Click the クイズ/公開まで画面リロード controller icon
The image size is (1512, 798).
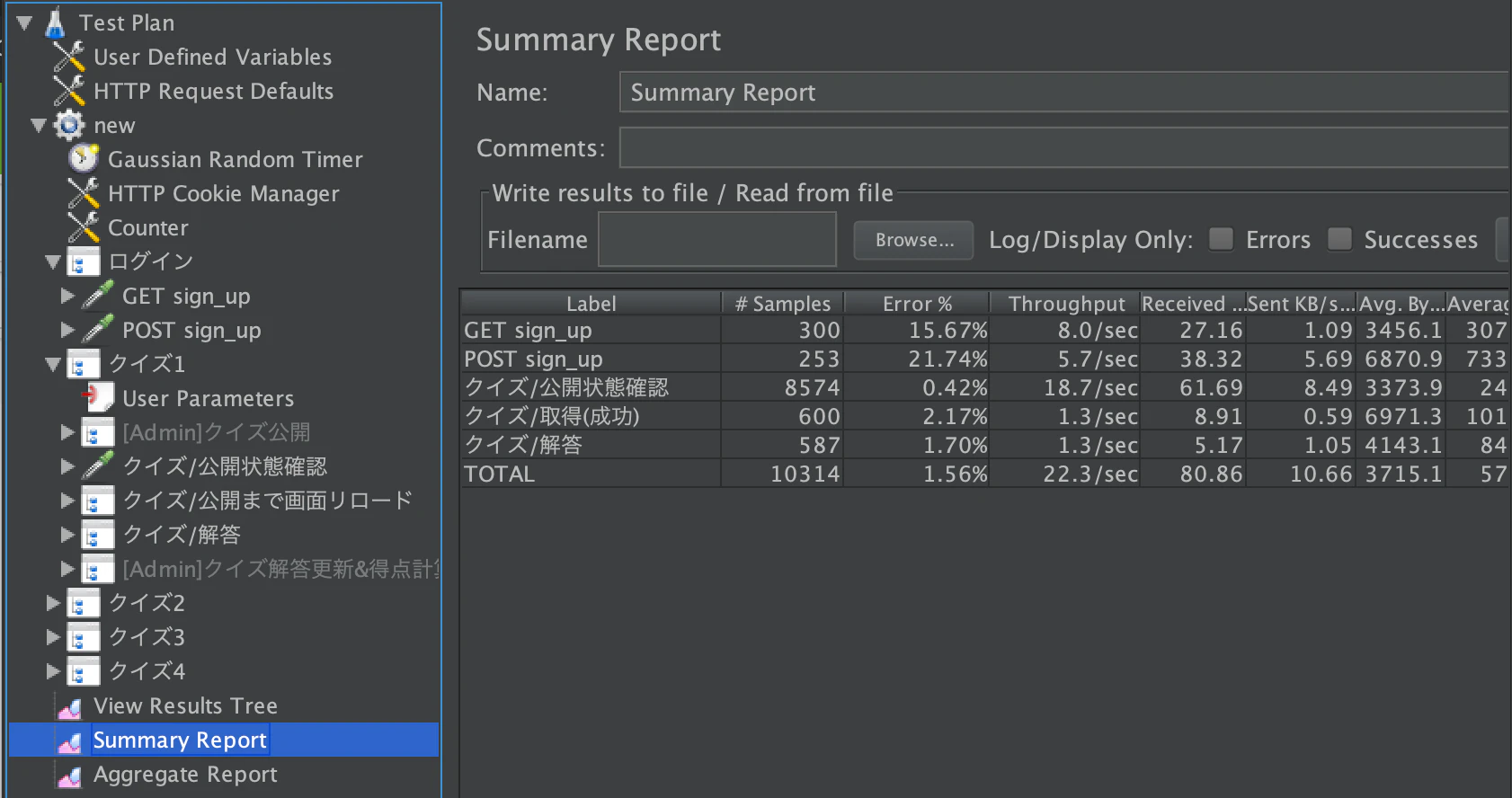tap(98, 501)
